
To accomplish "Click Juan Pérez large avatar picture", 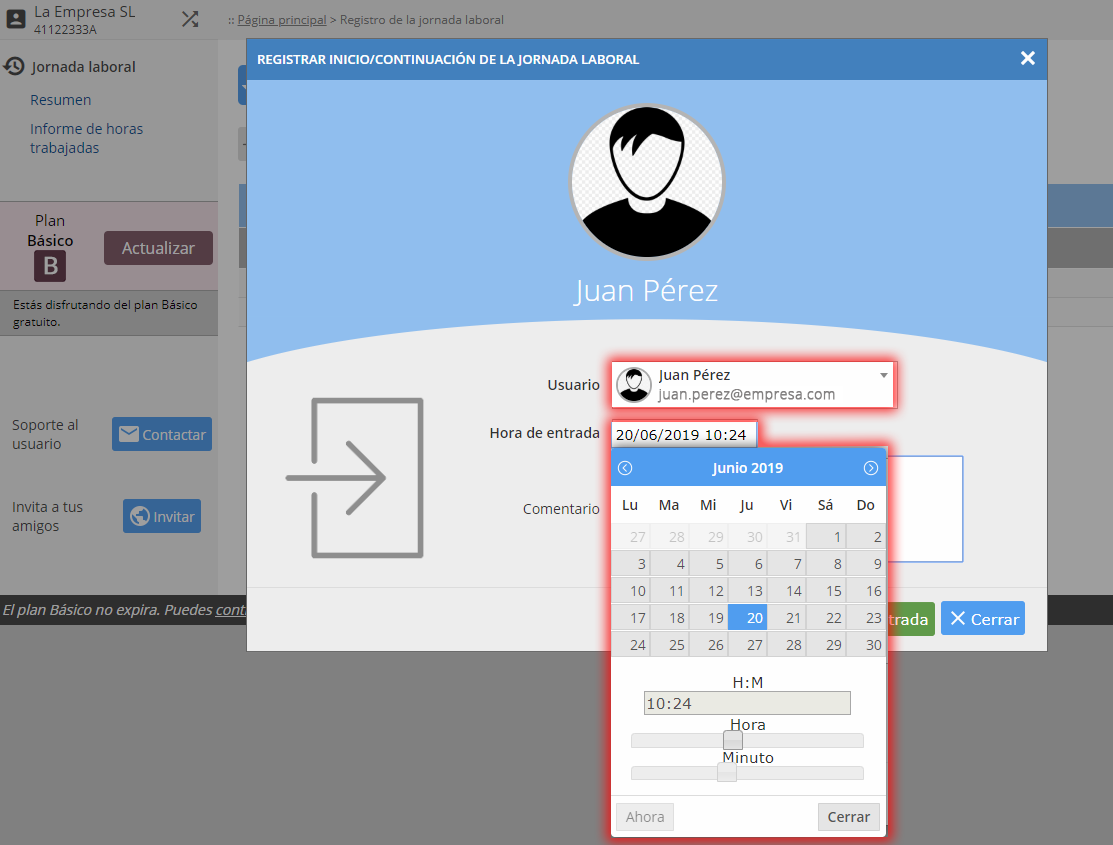I will [647, 182].
